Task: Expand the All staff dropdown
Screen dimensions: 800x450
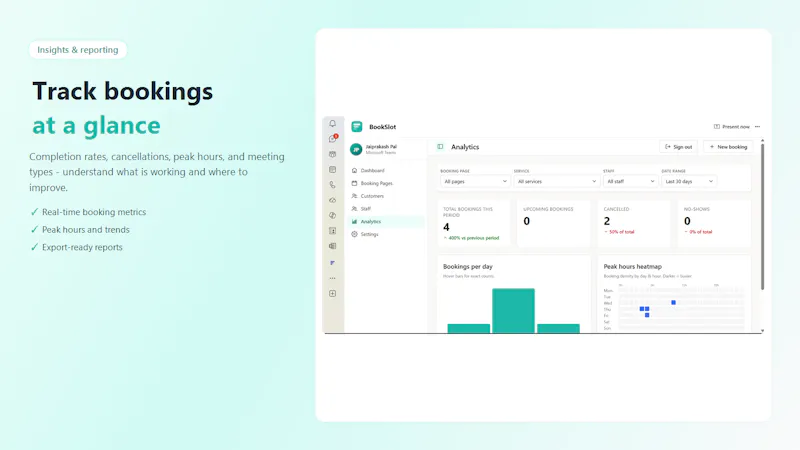Action: point(631,181)
